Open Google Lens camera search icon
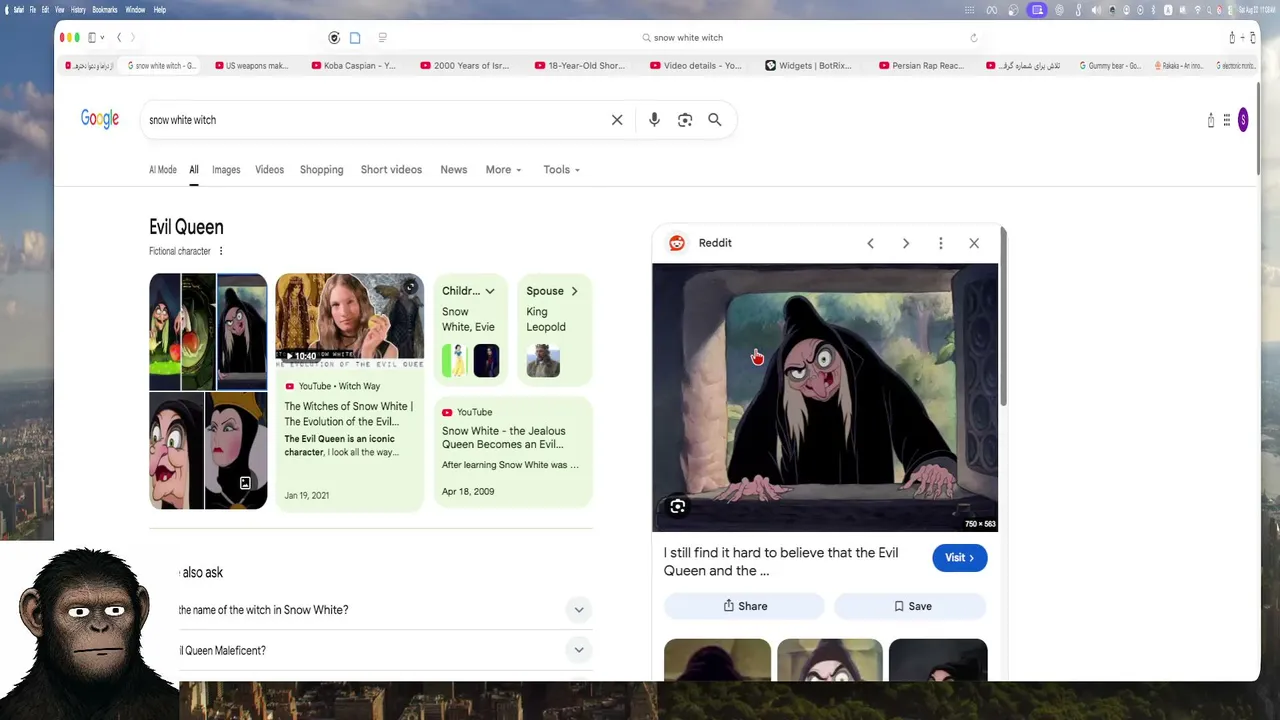 tap(685, 120)
